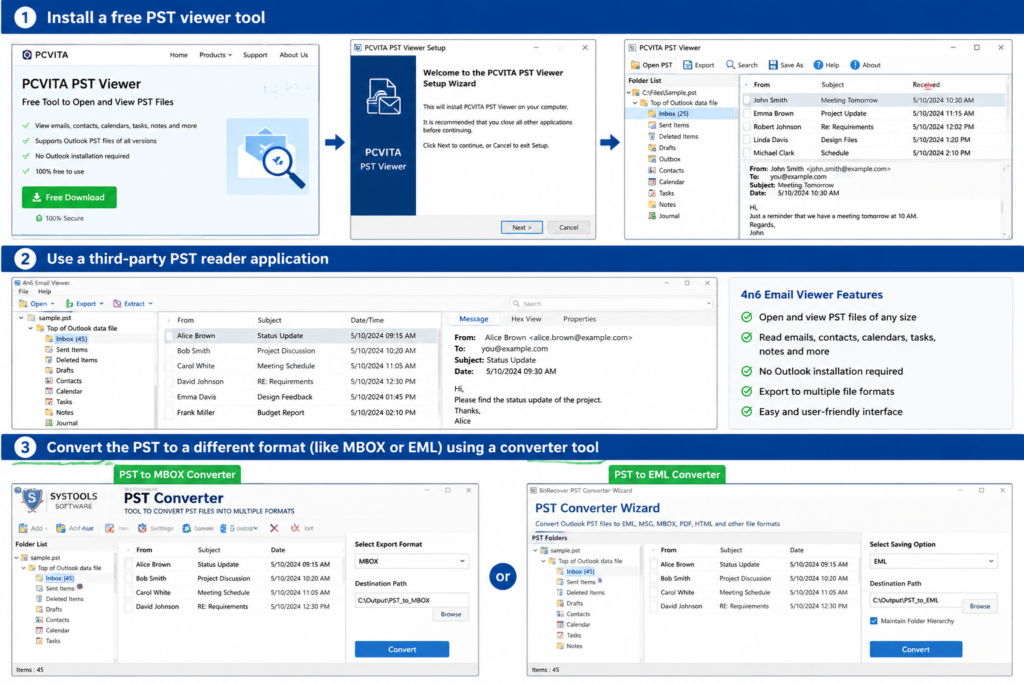Click Next in PCVITA PST Viewer Setup wizard

521,227
